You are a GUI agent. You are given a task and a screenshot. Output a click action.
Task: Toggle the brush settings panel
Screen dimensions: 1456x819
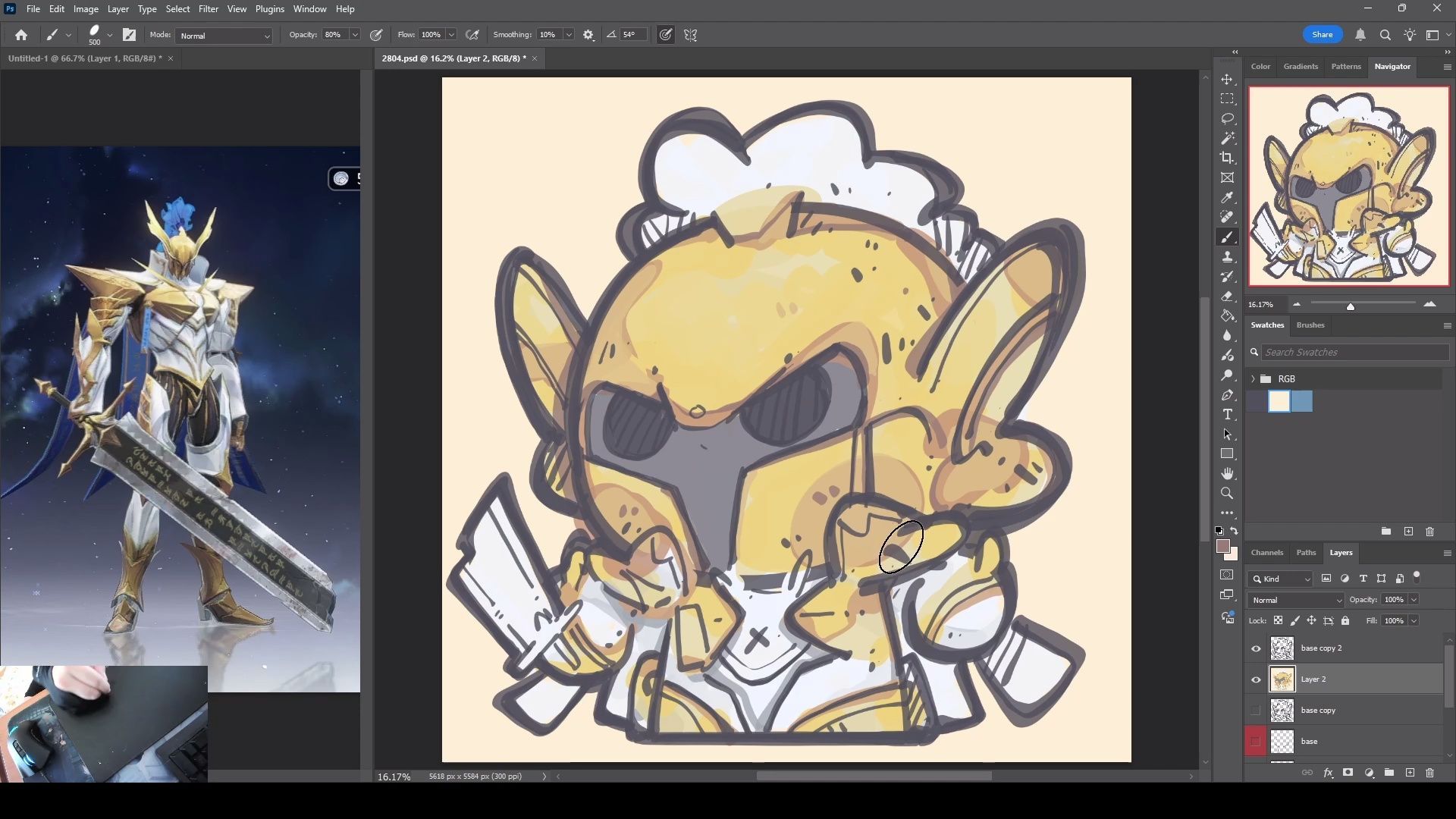130,35
